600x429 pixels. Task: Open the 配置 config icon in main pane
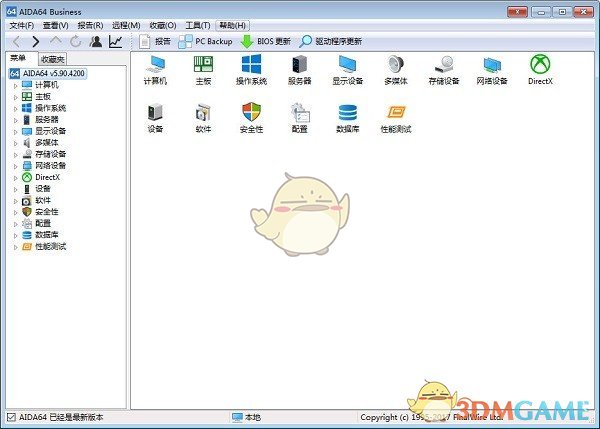300,118
